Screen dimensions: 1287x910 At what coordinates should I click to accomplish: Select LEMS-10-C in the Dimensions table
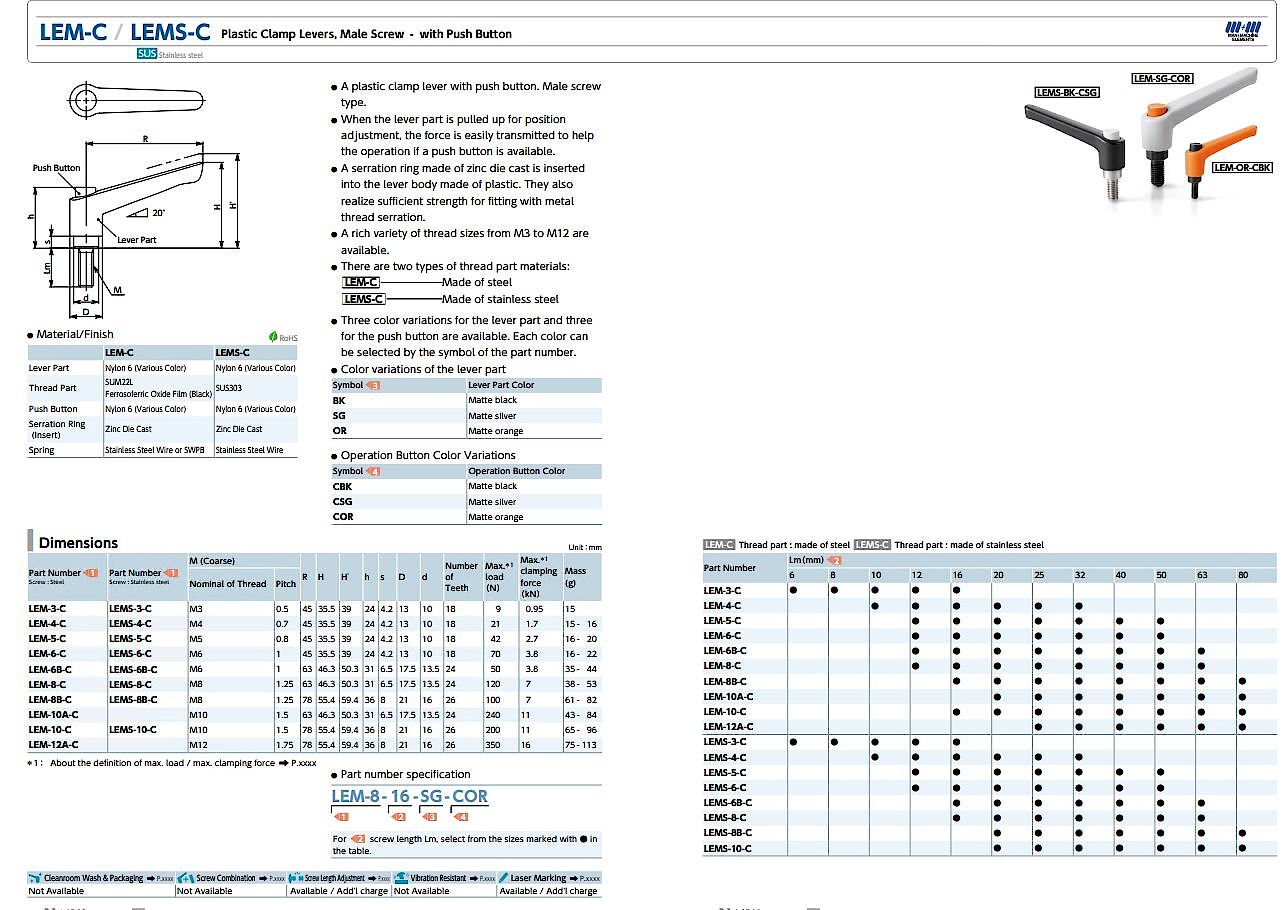pos(133,730)
